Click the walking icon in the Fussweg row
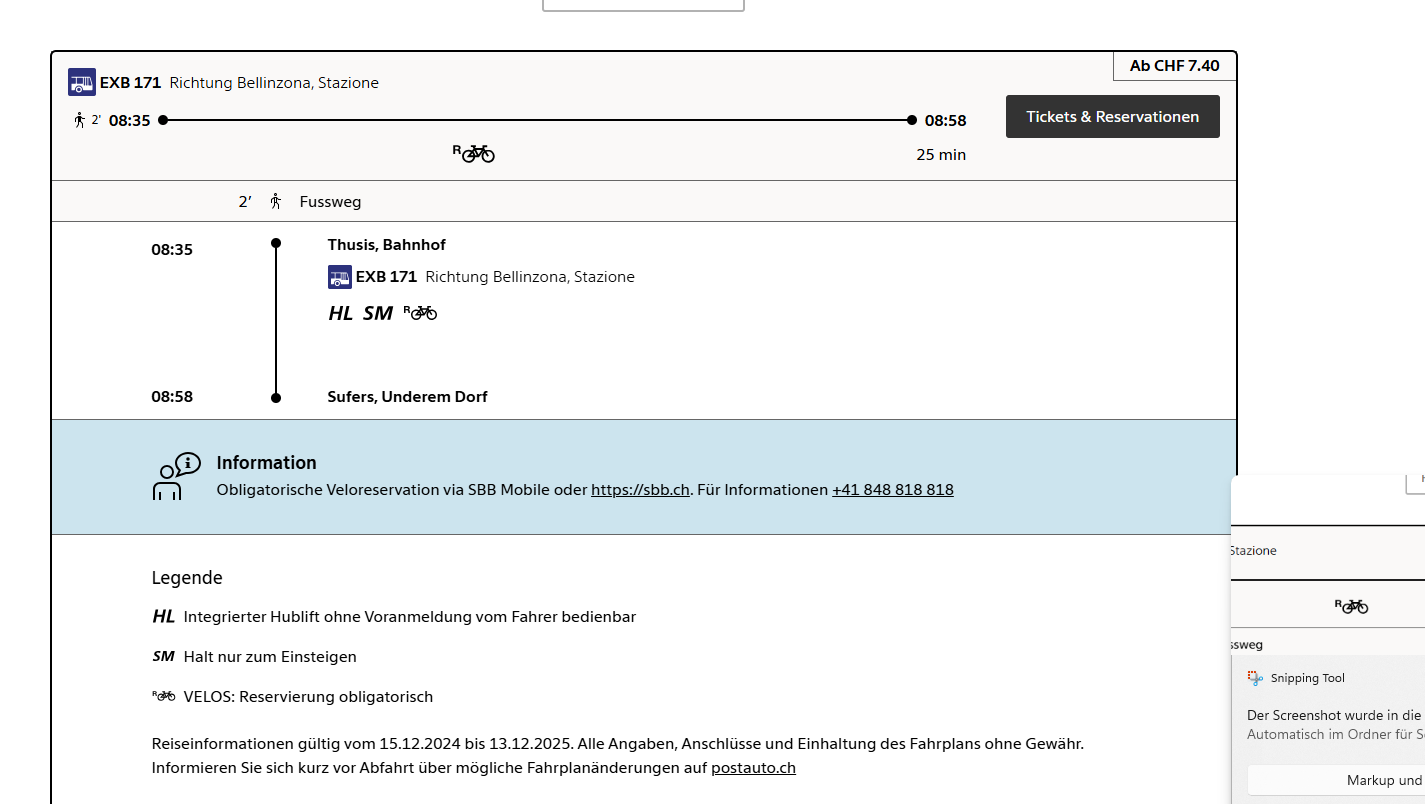Image resolution: width=1425 pixels, height=804 pixels. [x=276, y=201]
